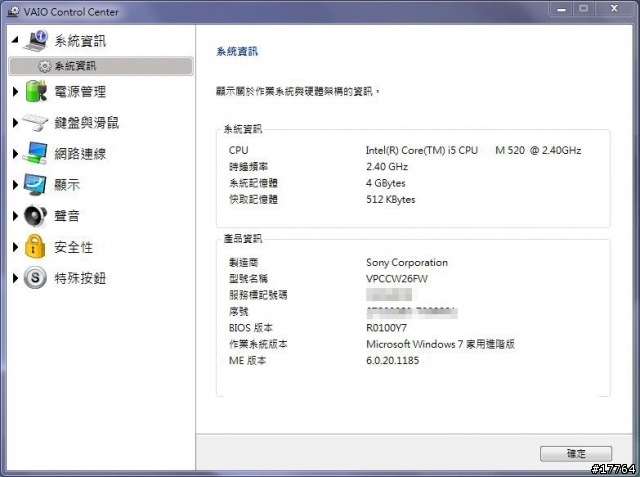Viewport: 640px width, 477px height.
Task: Click the BIOS 版本 label
Action: [251, 328]
